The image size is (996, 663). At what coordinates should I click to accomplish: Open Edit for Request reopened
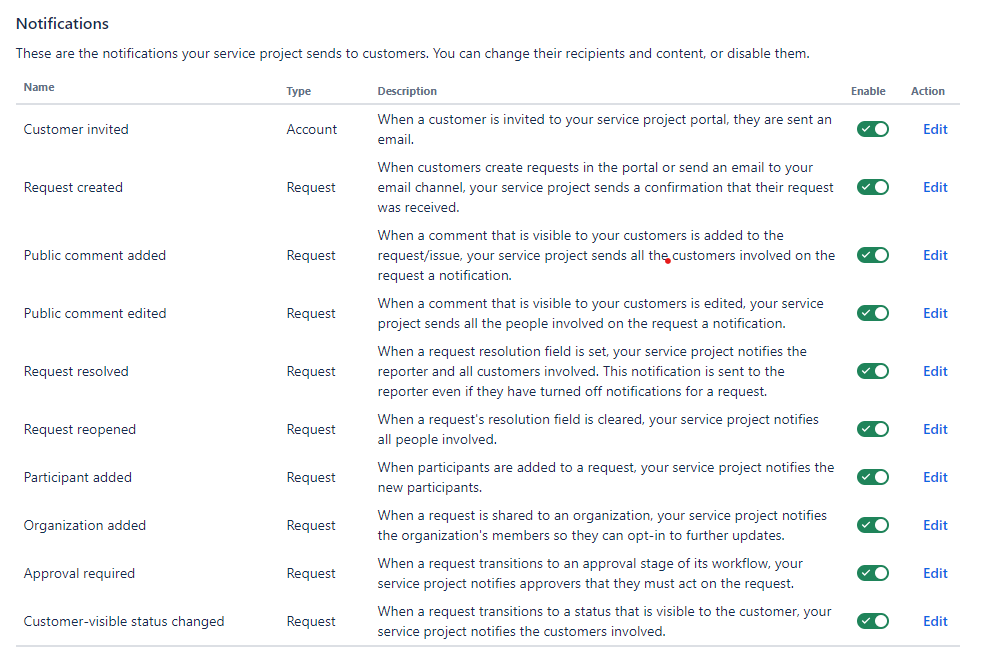[935, 429]
